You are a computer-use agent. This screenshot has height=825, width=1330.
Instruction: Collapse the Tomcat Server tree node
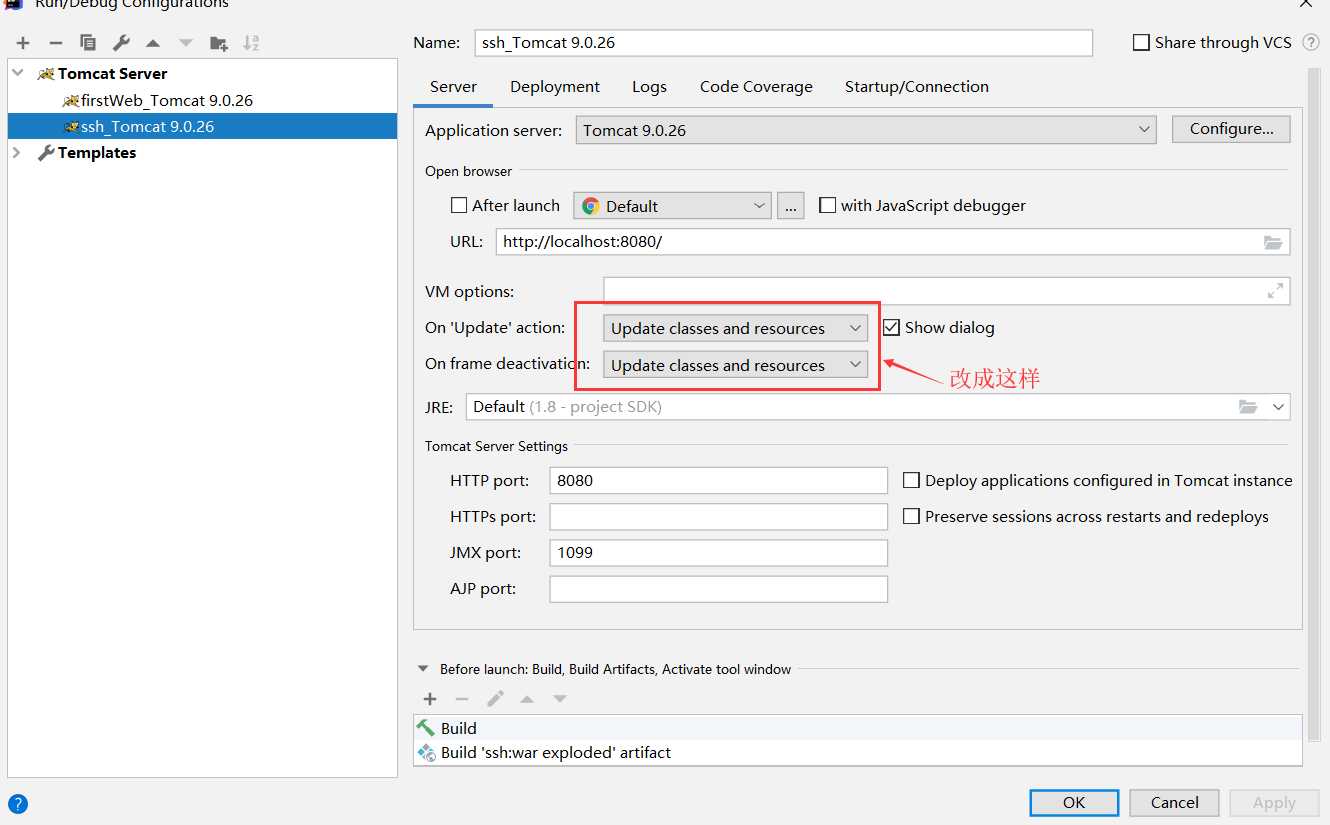(x=18, y=73)
